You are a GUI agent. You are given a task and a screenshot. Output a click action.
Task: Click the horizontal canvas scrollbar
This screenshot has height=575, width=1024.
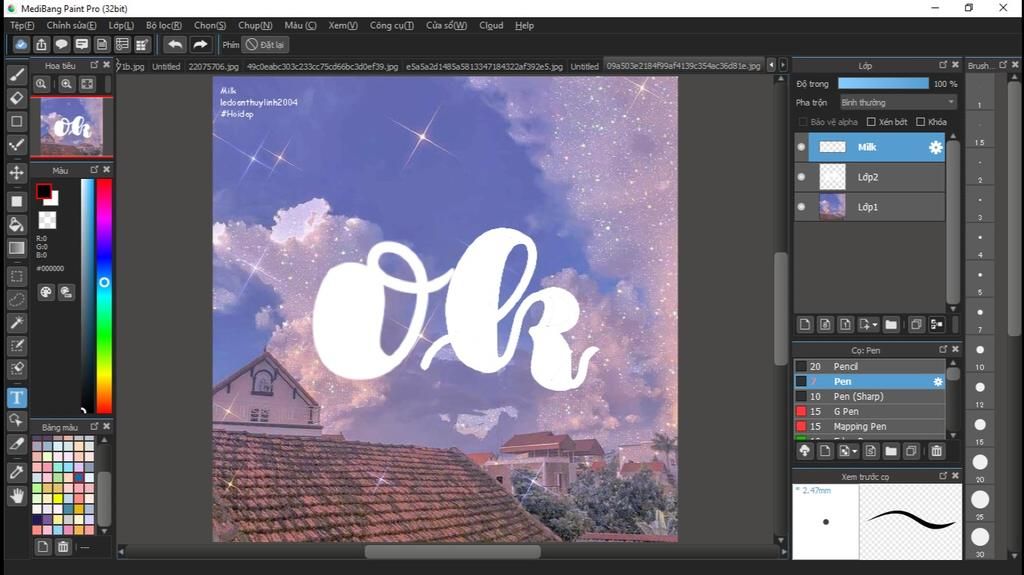[x=452, y=552]
